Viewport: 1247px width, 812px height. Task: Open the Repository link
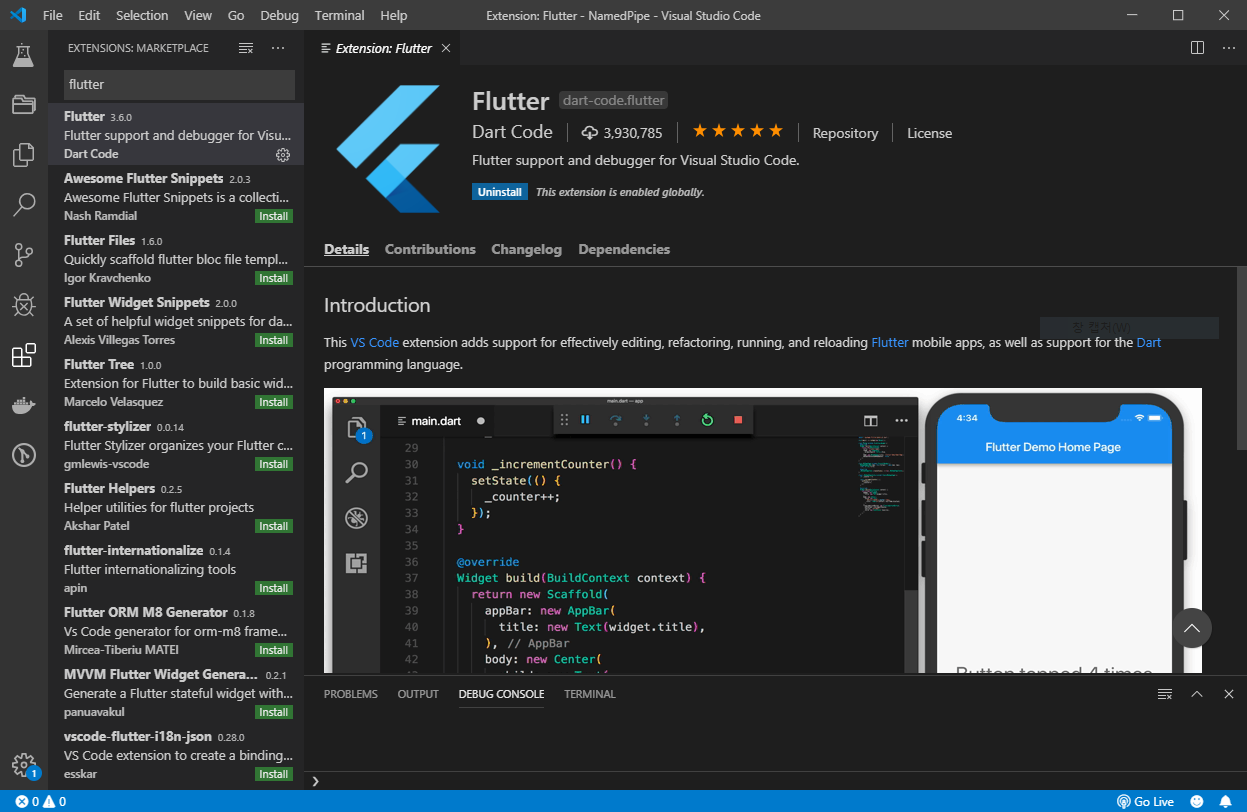pyautogui.click(x=845, y=133)
